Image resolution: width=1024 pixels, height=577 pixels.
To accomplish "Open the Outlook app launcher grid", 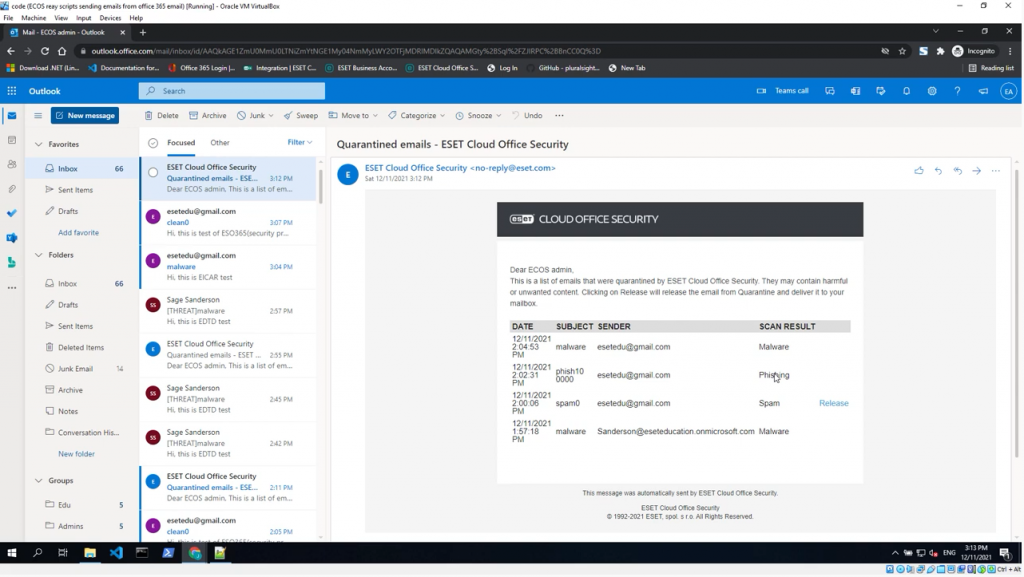I will pyautogui.click(x=12, y=91).
